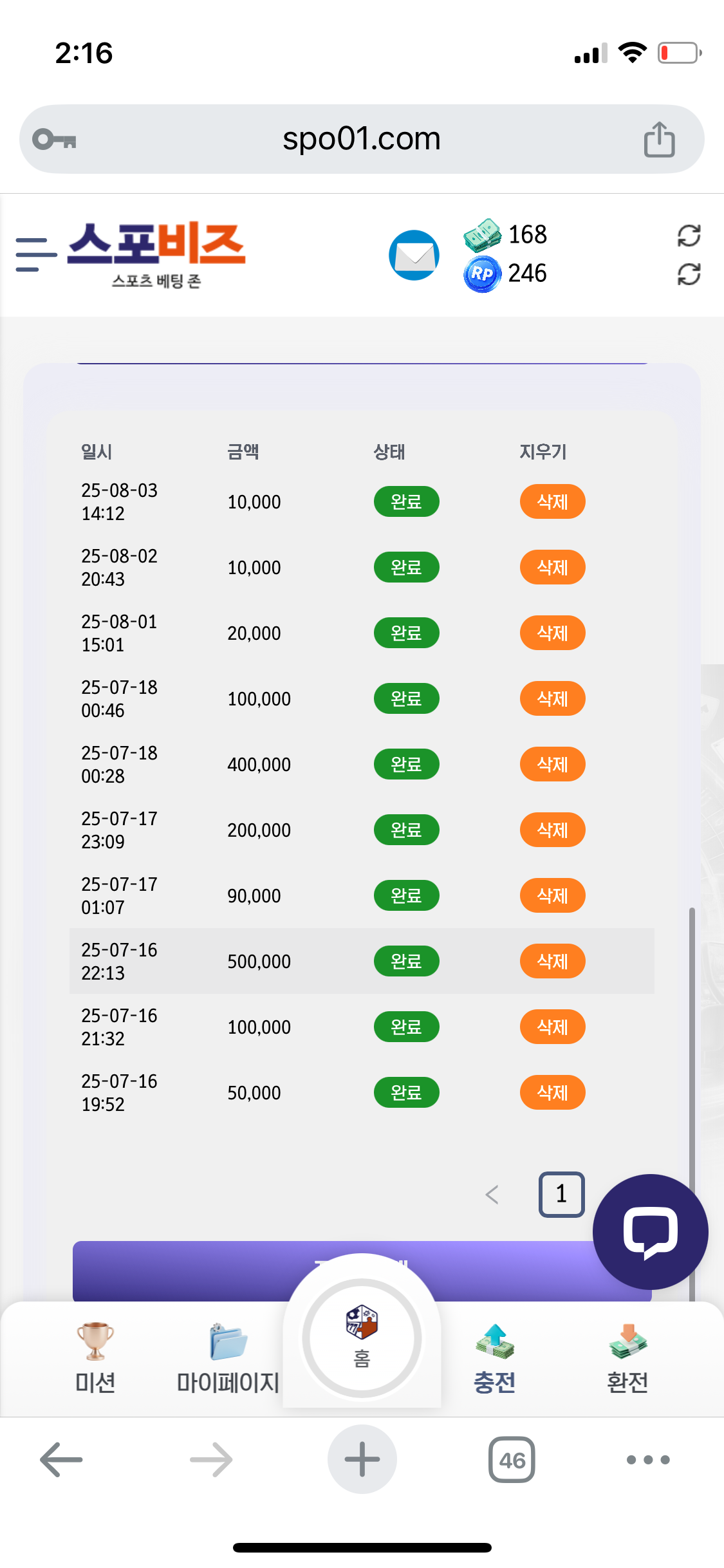Image resolution: width=724 pixels, height=1568 pixels.
Task: Tap the blue RP coin icon
Action: point(482,274)
